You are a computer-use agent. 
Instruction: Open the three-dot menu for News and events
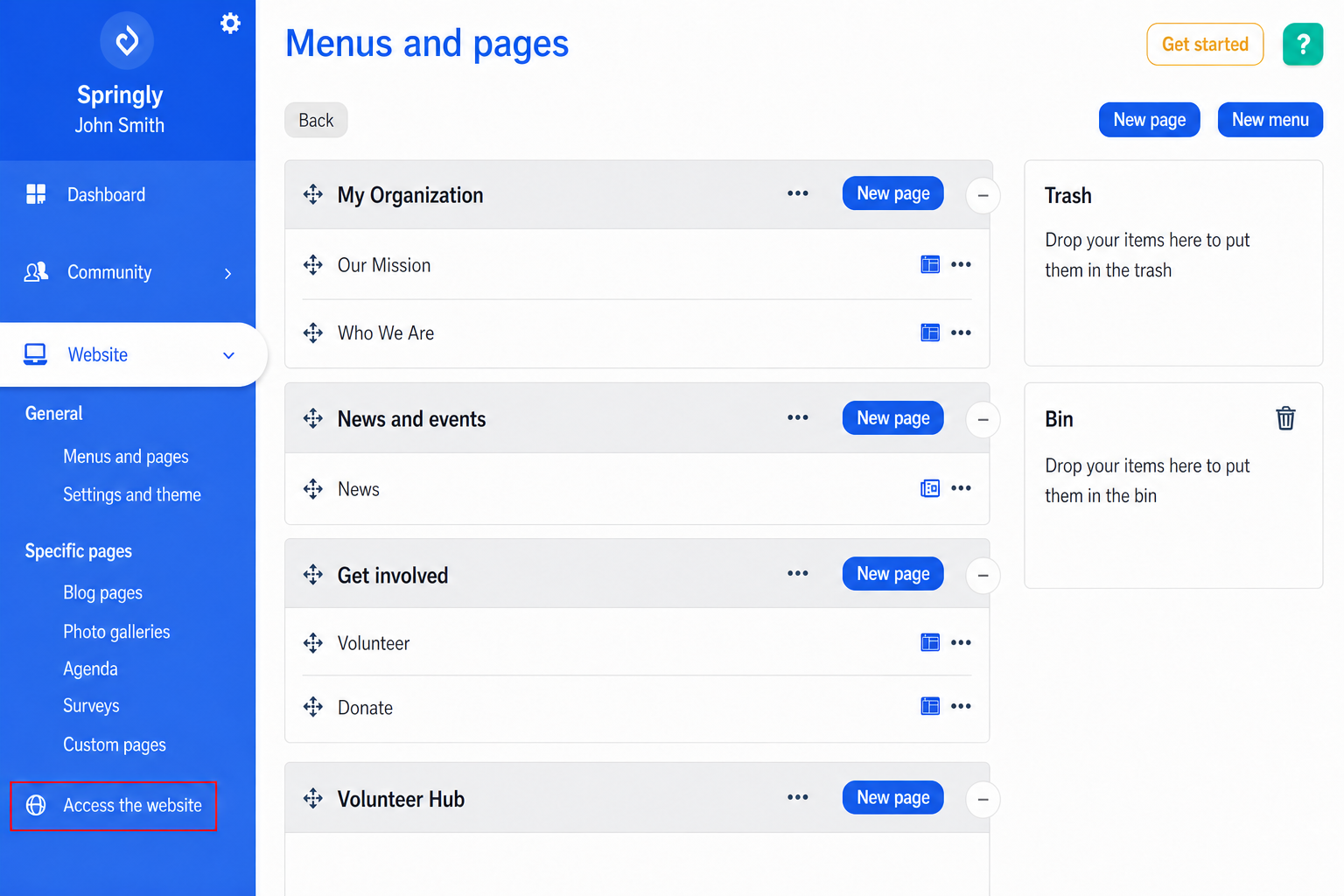798,417
